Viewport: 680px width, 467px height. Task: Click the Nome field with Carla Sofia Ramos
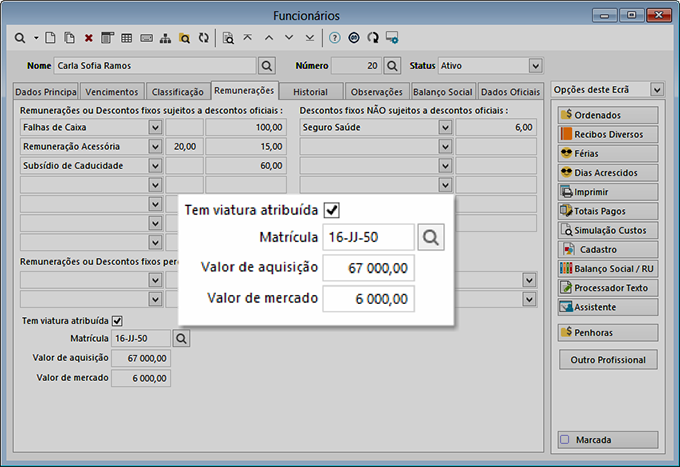(155, 66)
